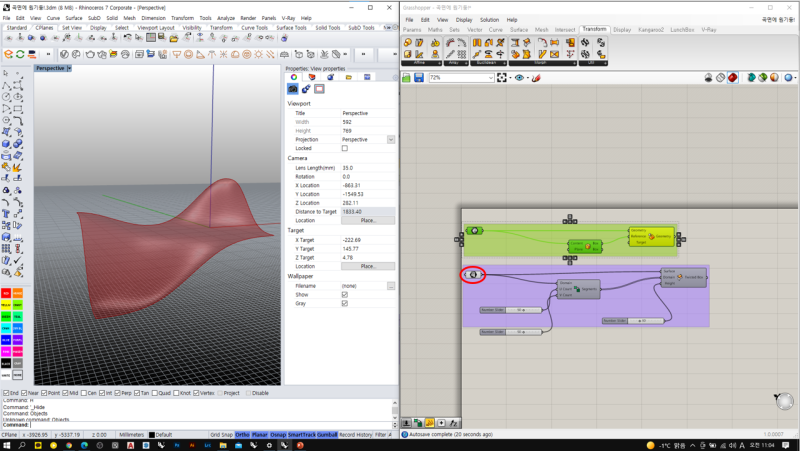This screenshot has width=800, height=451.
Task: Click the black Default layer color swatch
Action: point(151,435)
